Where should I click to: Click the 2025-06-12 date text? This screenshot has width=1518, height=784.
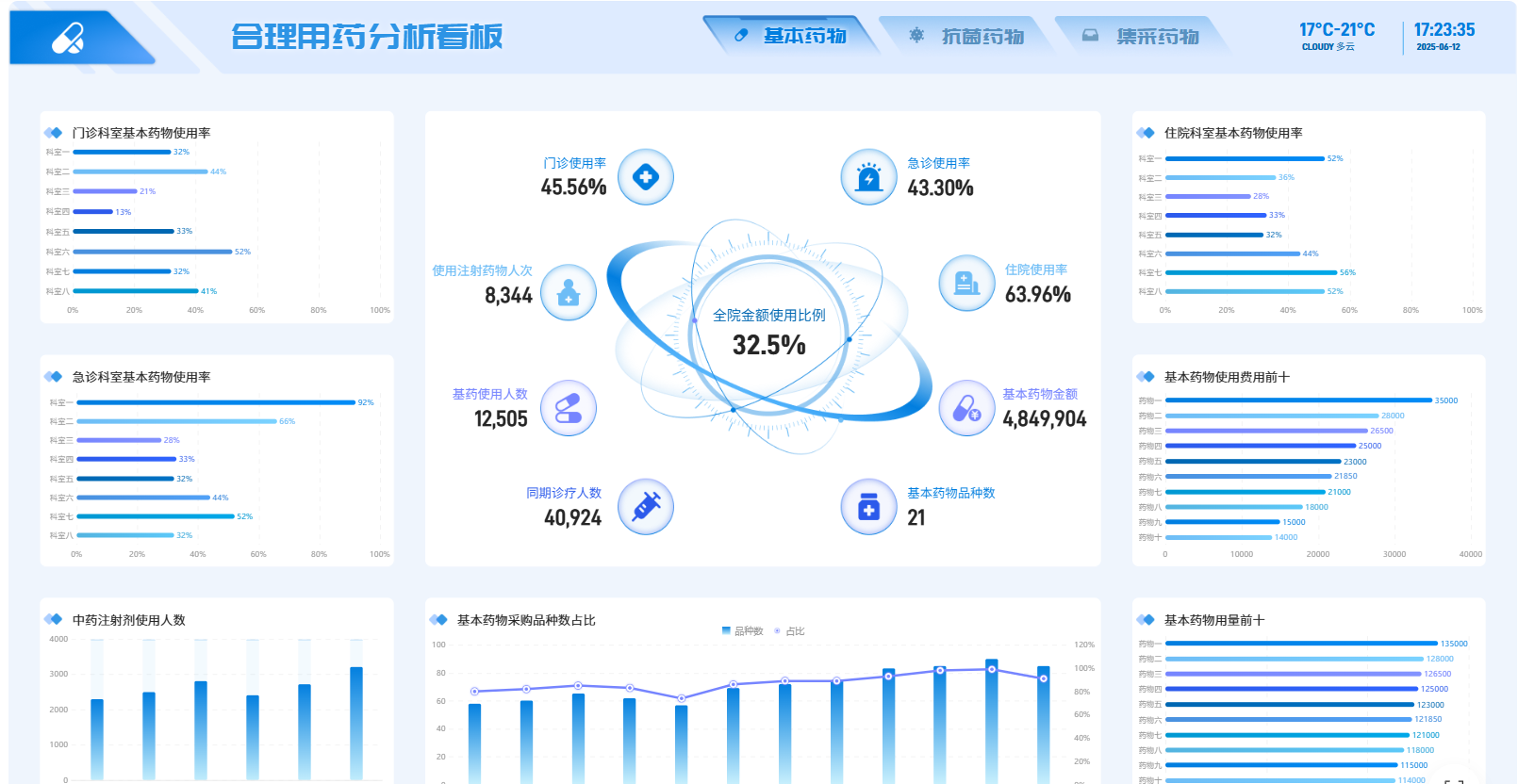point(1438,47)
